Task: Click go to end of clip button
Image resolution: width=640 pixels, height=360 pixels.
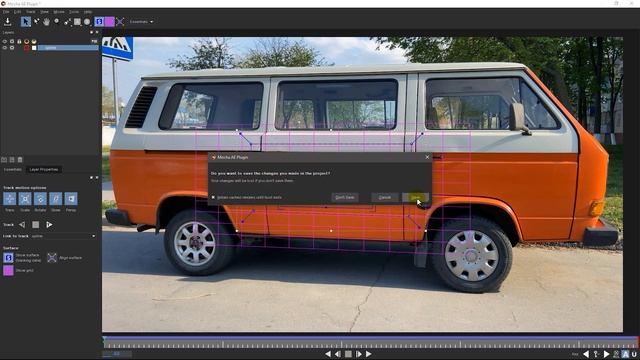Action: (x=369, y=354)
